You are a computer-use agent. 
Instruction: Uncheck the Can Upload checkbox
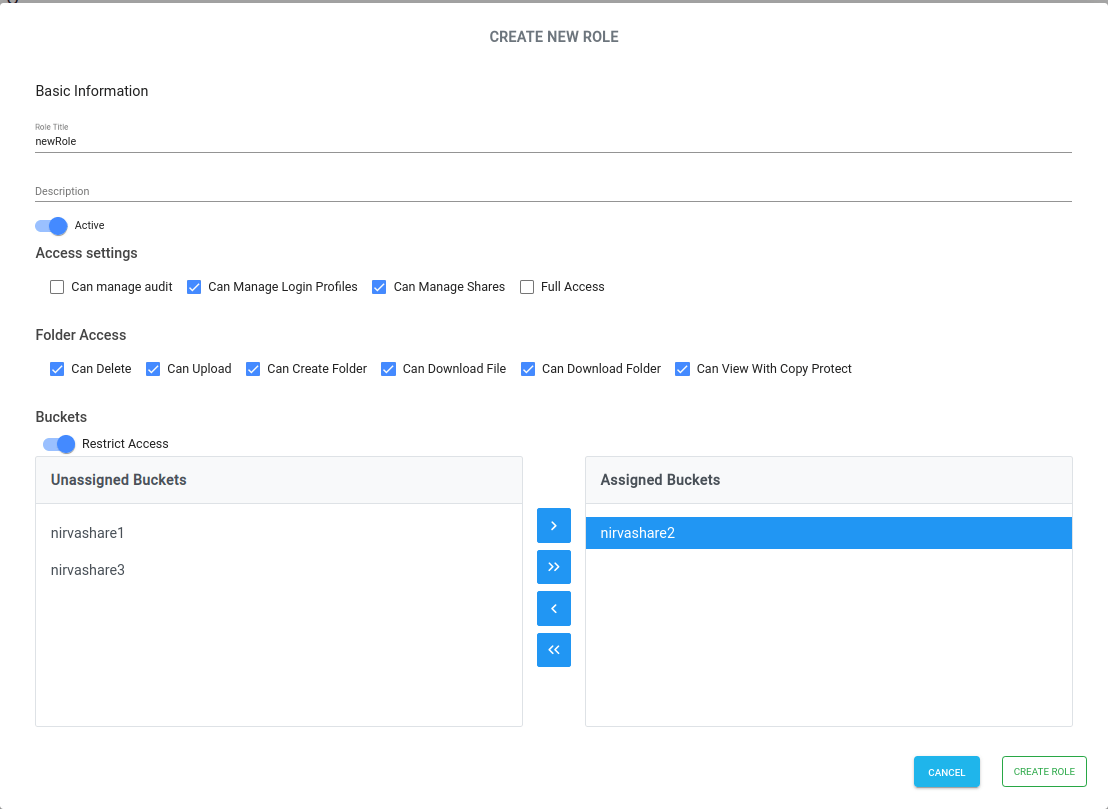click(153, 369)
